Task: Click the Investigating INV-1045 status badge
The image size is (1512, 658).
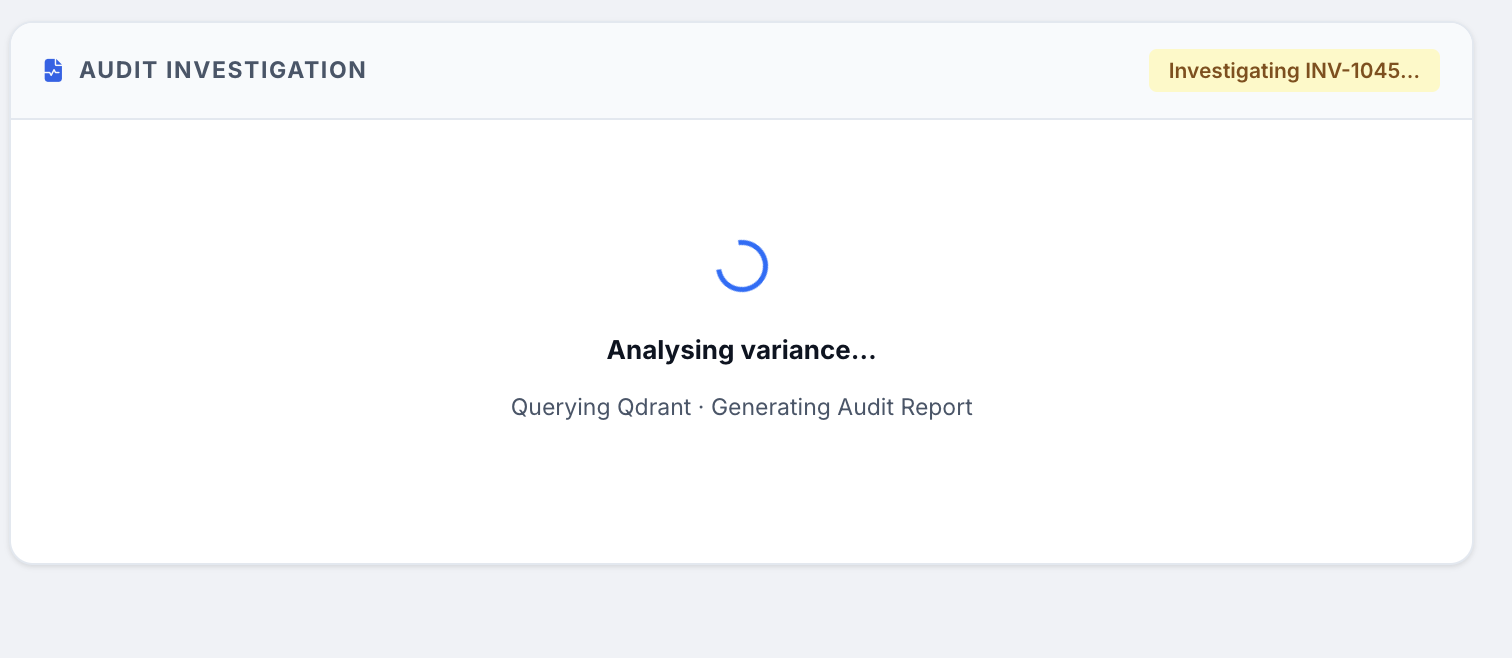Action: [x=1294, y=71]
